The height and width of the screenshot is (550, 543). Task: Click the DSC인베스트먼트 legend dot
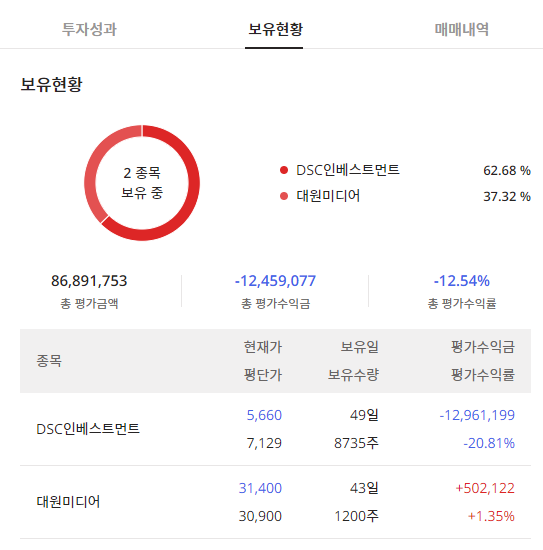(x=284, y=170)
